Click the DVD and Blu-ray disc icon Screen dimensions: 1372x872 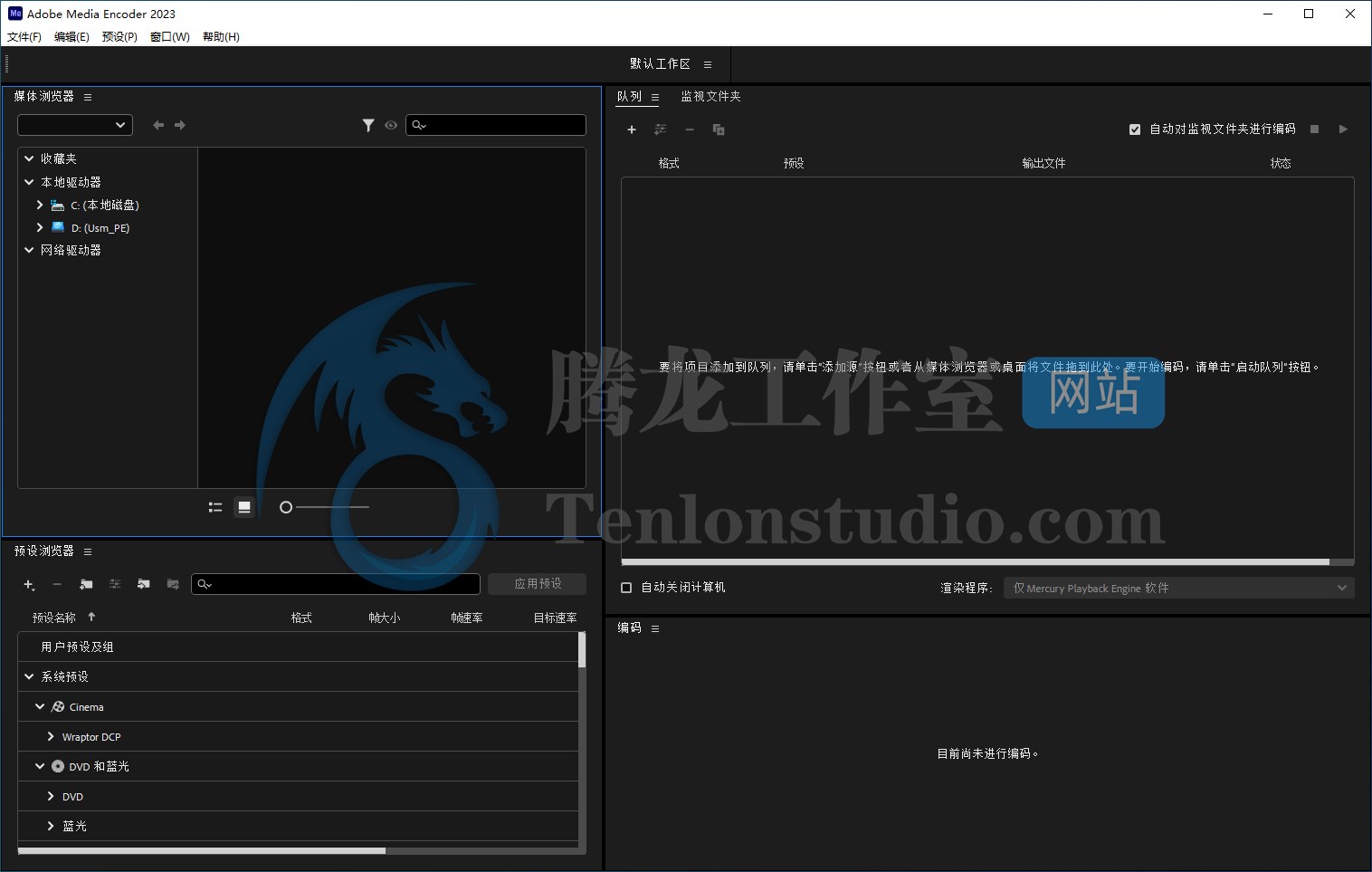coord(58,766)
